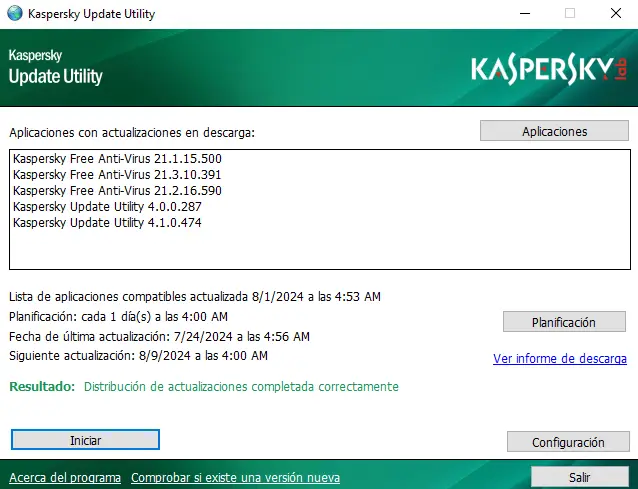Click the Salir button
The height and width of the screenshot is (489, 638).
coord(580,477)
